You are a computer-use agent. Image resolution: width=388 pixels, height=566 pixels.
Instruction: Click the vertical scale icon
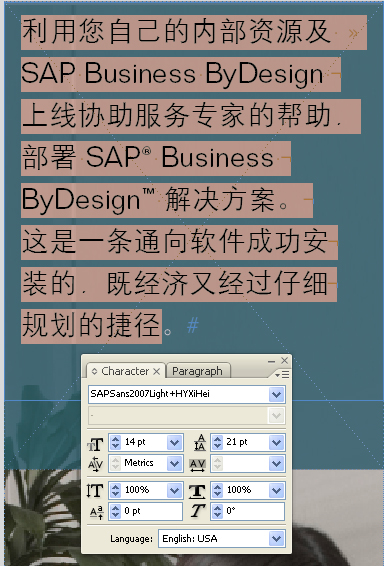(x=95, y=491)
